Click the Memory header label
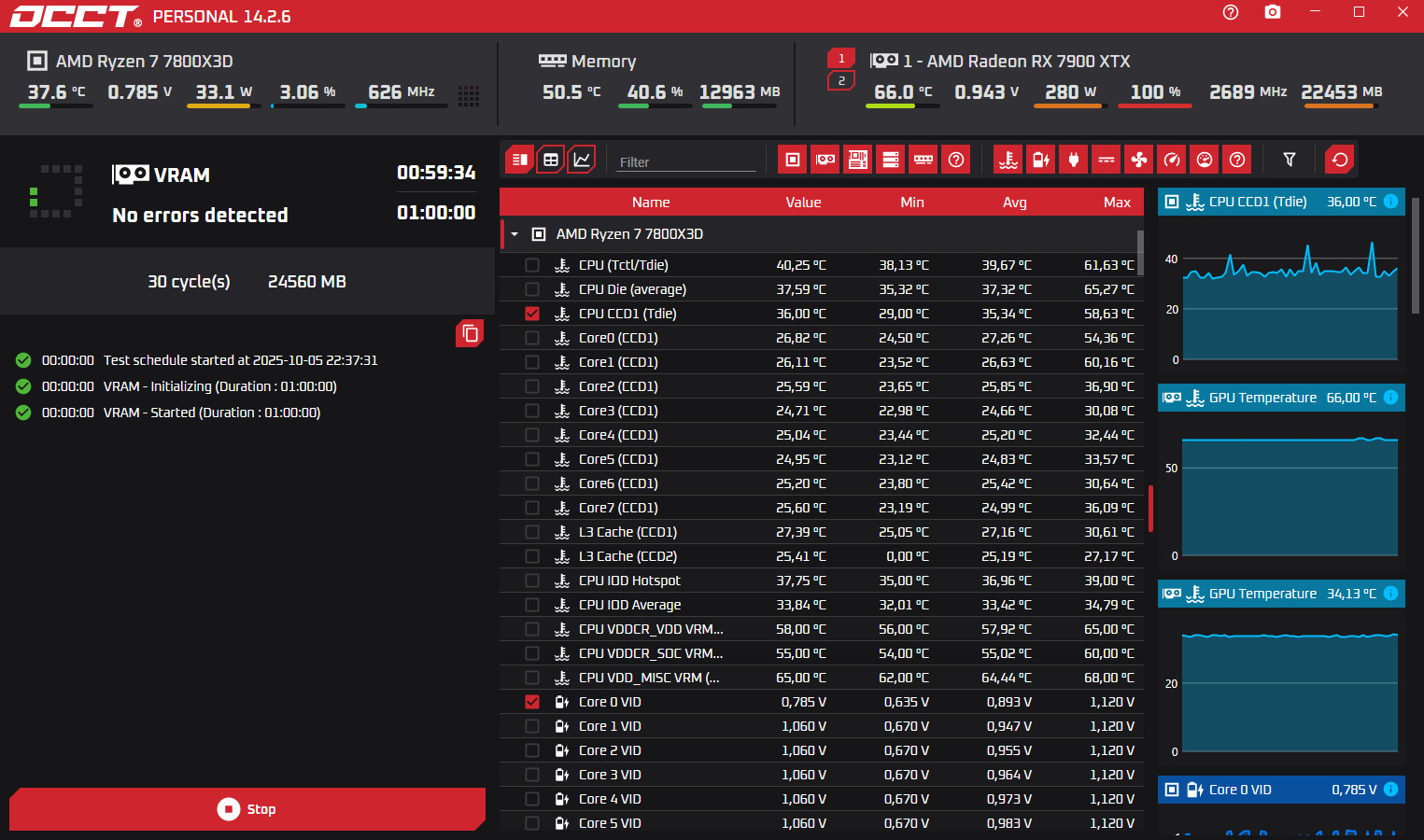The image size is (1424, 840). tap(603, 62)
